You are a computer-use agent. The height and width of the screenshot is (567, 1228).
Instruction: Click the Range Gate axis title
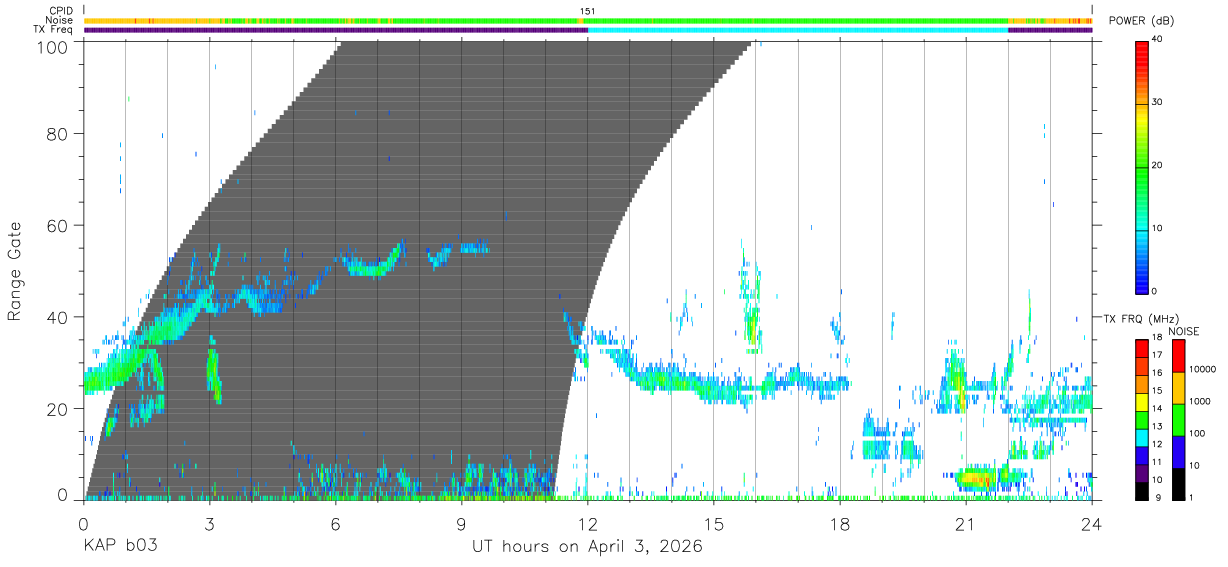click(16, 270)
